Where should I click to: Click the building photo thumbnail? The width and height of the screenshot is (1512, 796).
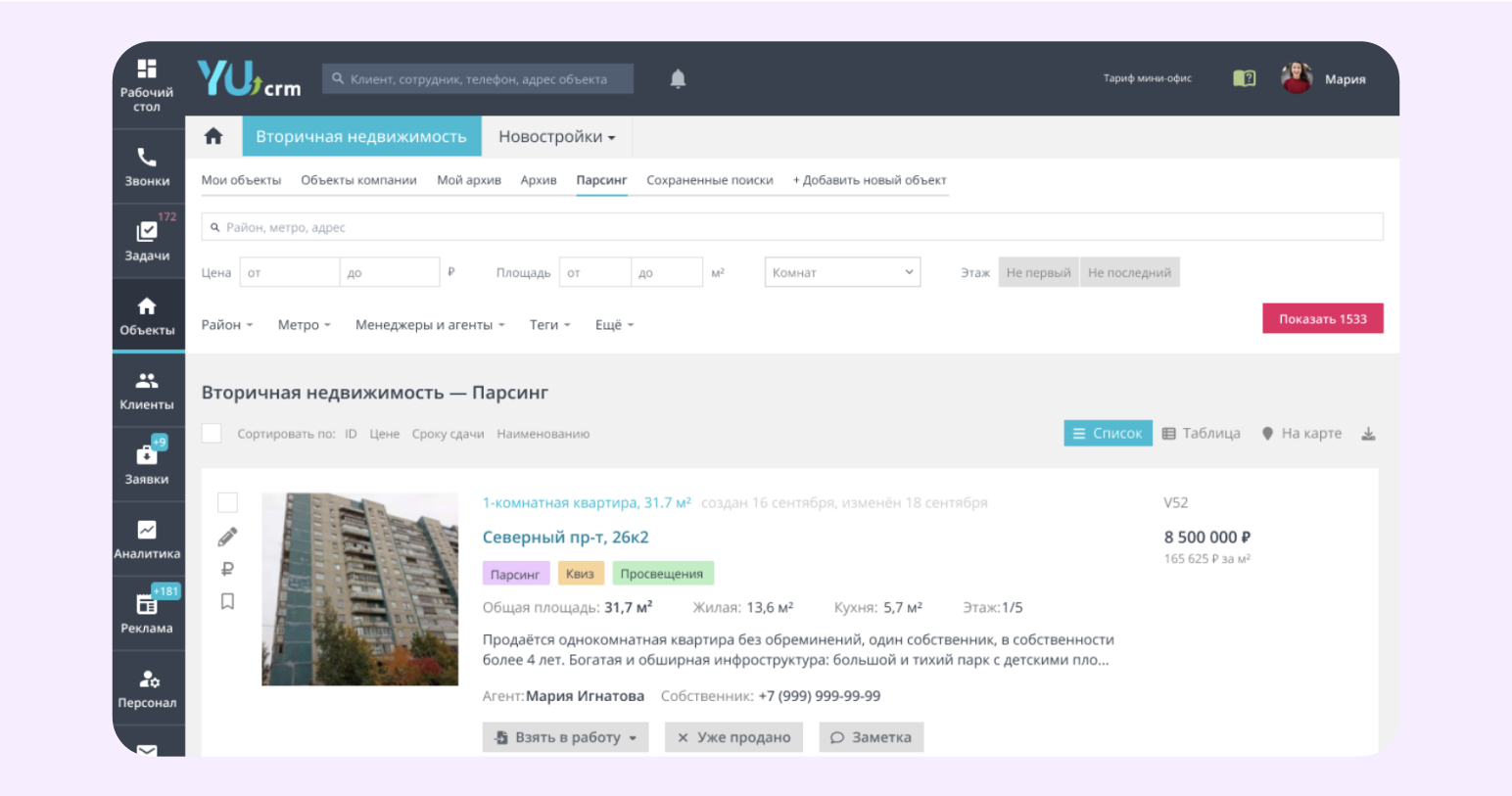(359, 588)
